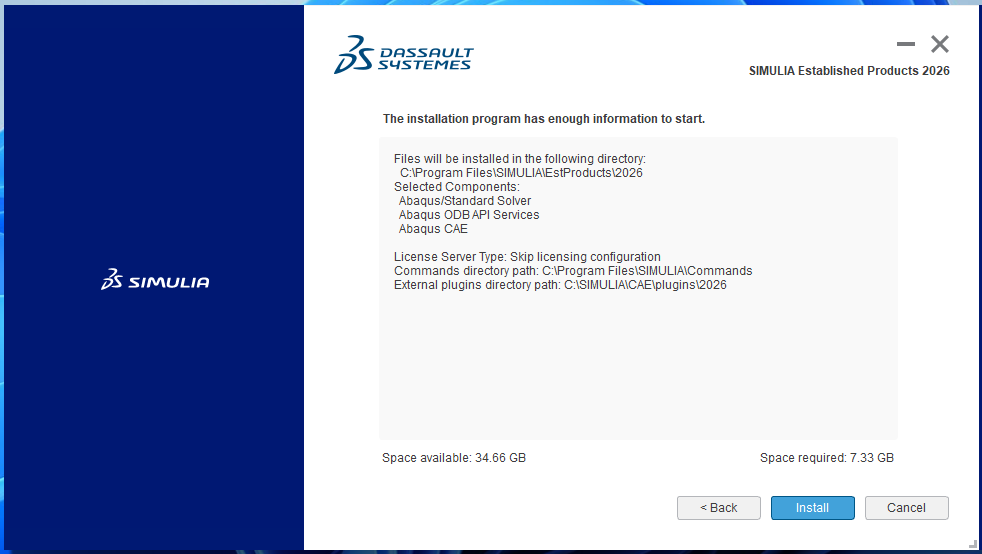Viewport: 982px width, 554px height.
Task: Click the 'installation program has enough information' heading
Action: 544,119
